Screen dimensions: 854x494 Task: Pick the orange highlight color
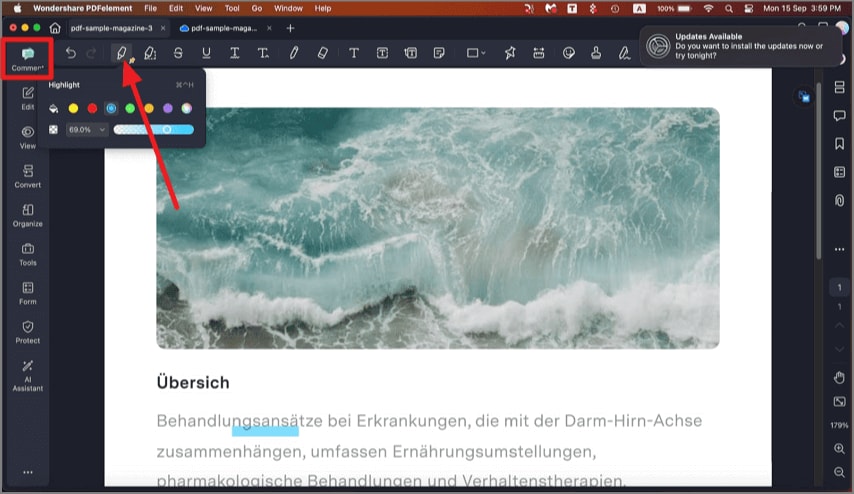[149, 108]
